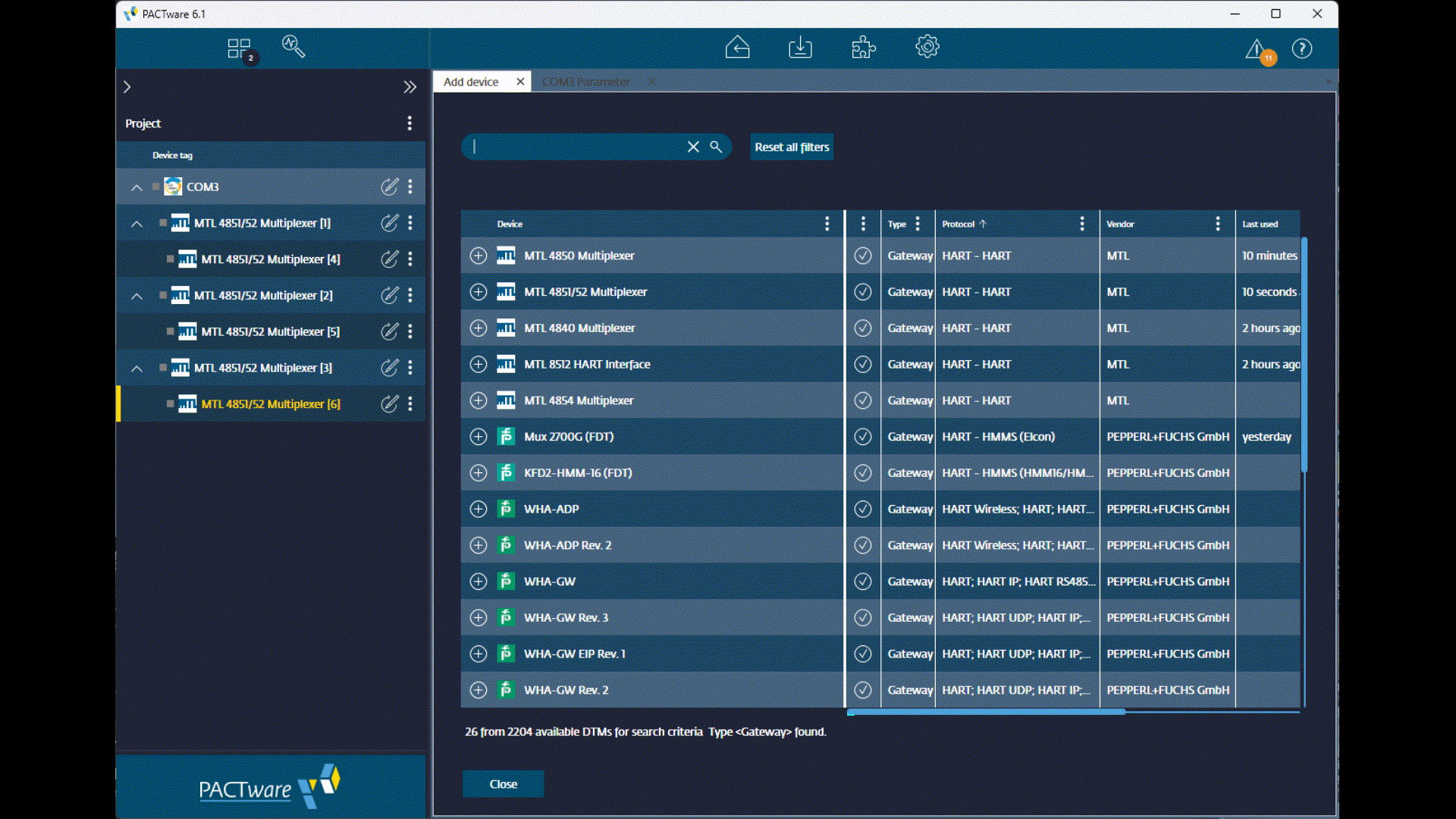Collapse the MTL 4851/52 Multiplexer [2] node
Image resolution: width=1456 pixels, height=819 pixels.
coord(136,296)
